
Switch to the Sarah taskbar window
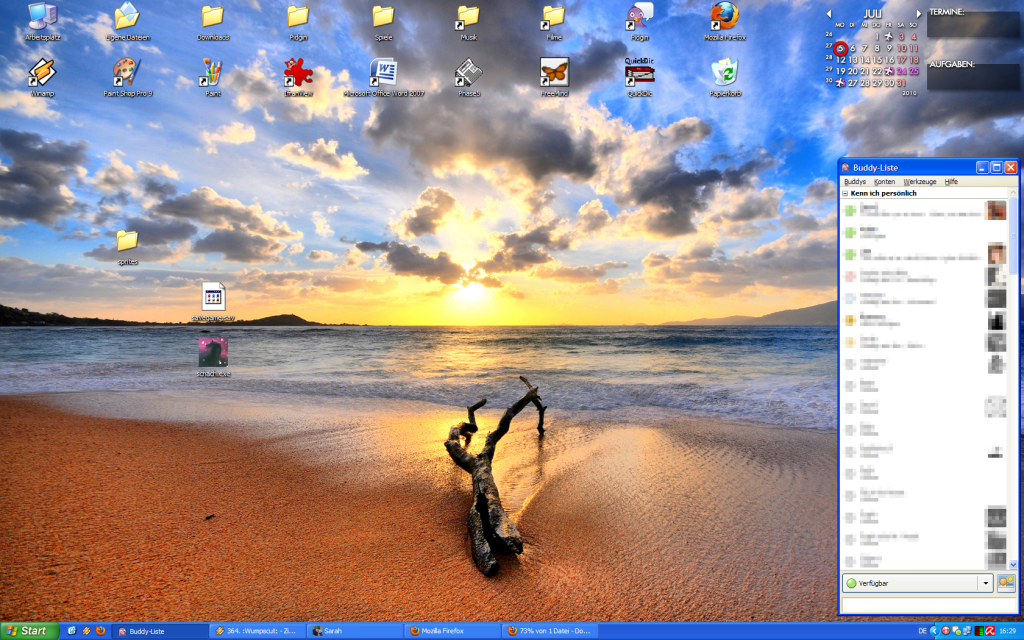coord(352,631)
